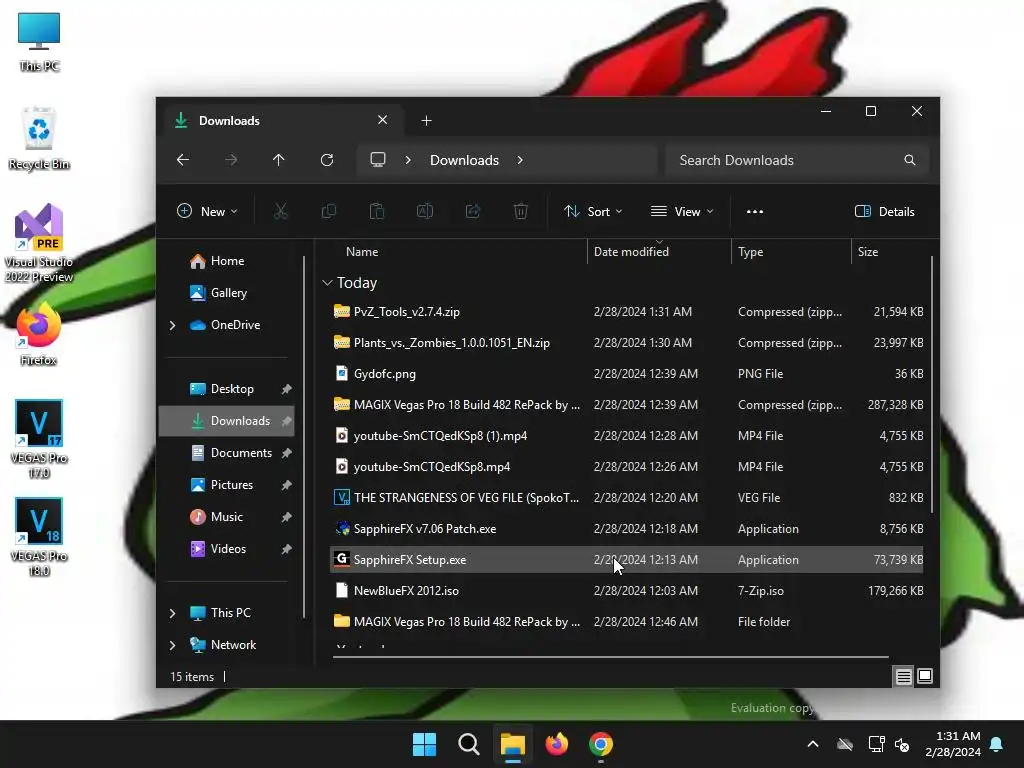Switch to details list view icon
This screenshot has height=768, width=1024.
pyautogui.click(x=903, y=676)
